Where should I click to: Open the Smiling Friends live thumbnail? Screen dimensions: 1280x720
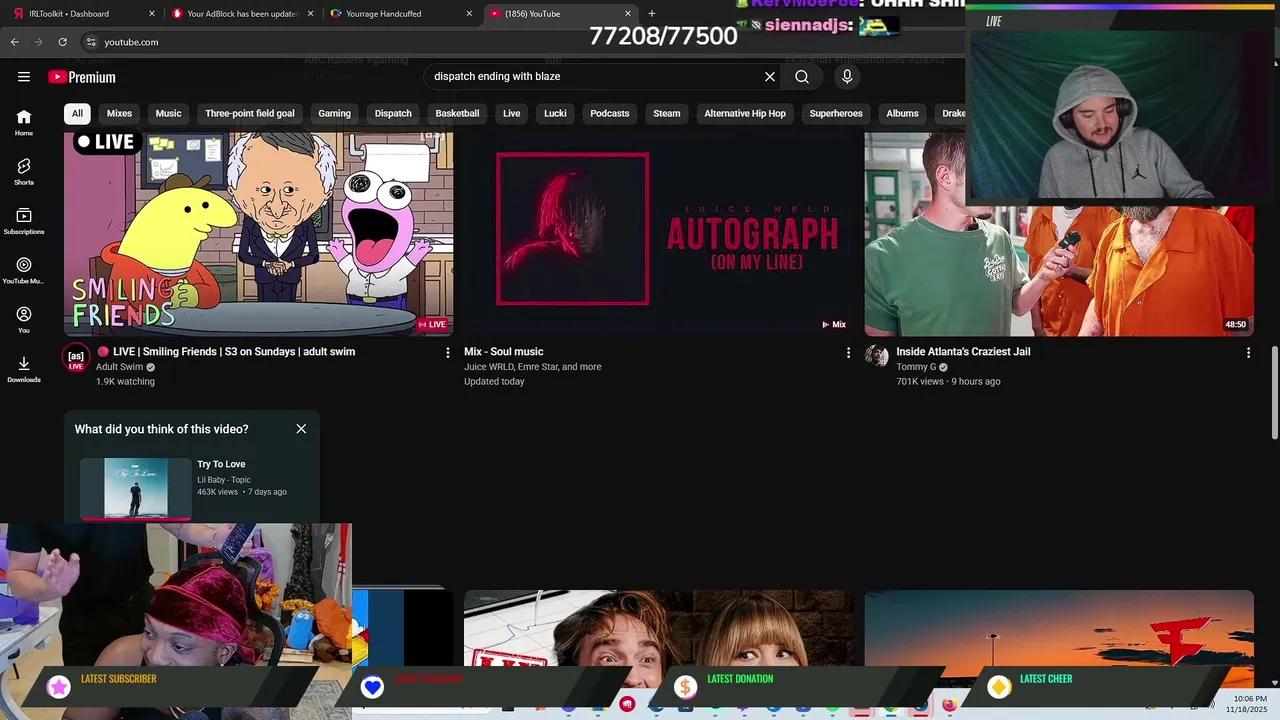point(258,234)
